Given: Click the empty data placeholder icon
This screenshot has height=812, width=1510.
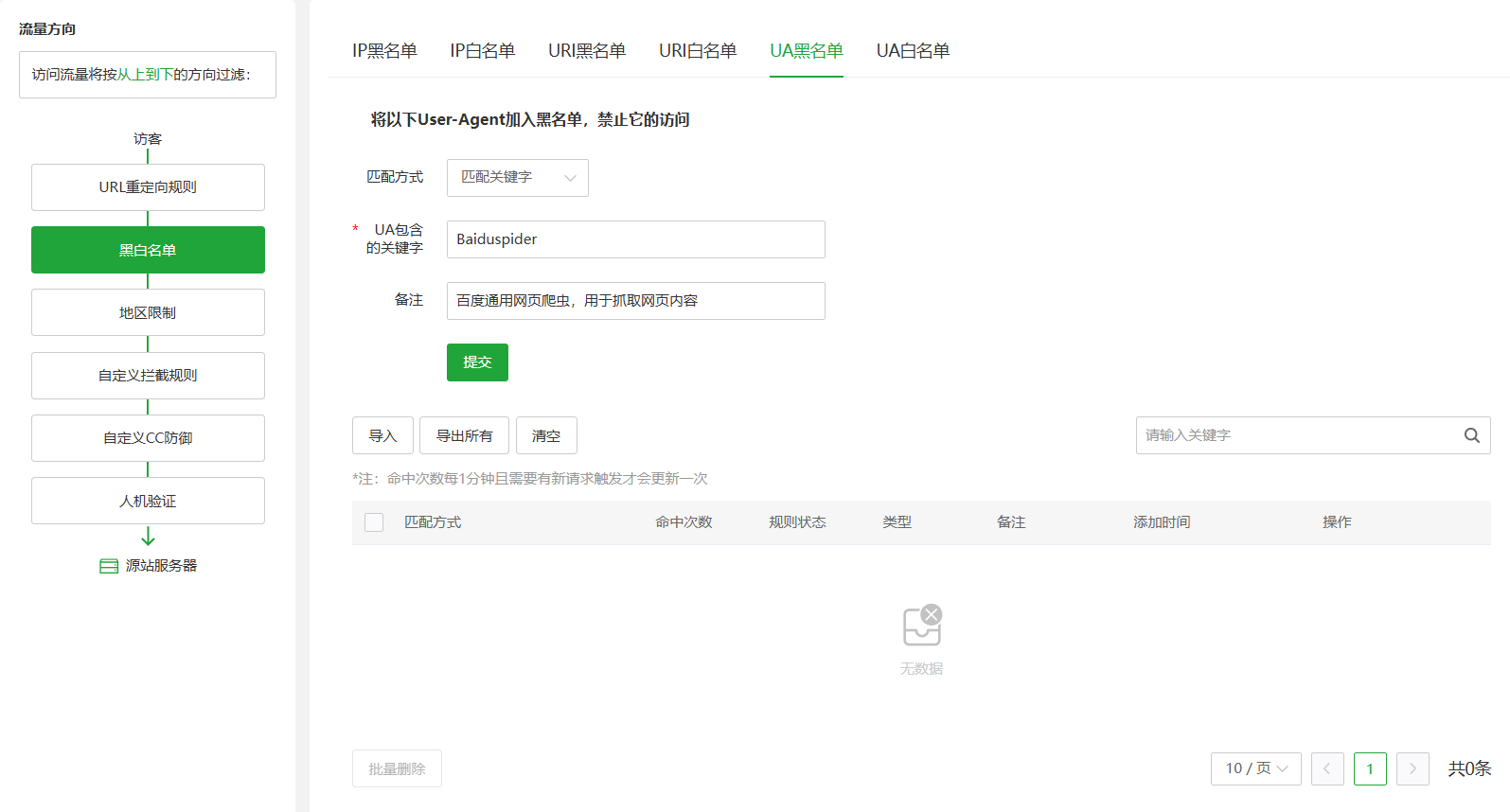Looking at the screenshot, I should (x=921, y=626).
